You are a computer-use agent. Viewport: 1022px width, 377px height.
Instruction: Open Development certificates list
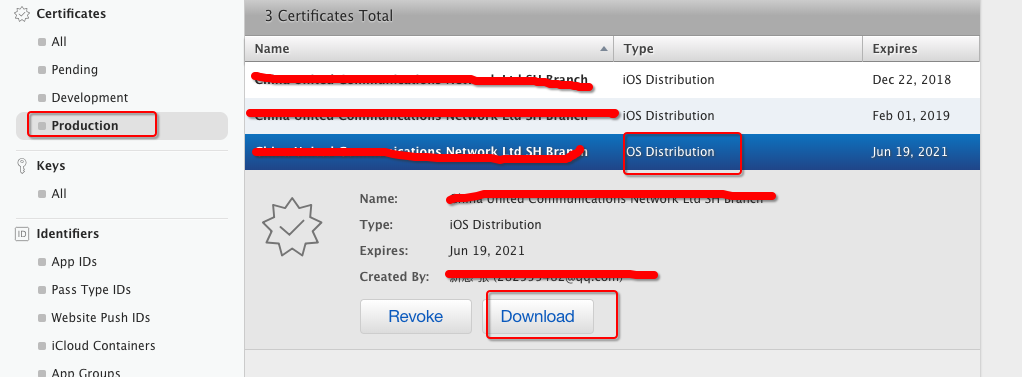(90, 98)
